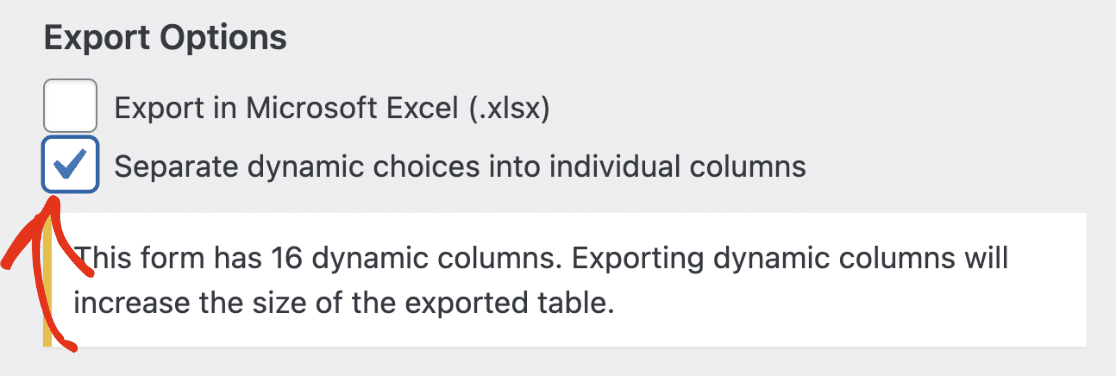Click the words 'This form has' in the notice
1116x376 pixels.
click(167, 258)
